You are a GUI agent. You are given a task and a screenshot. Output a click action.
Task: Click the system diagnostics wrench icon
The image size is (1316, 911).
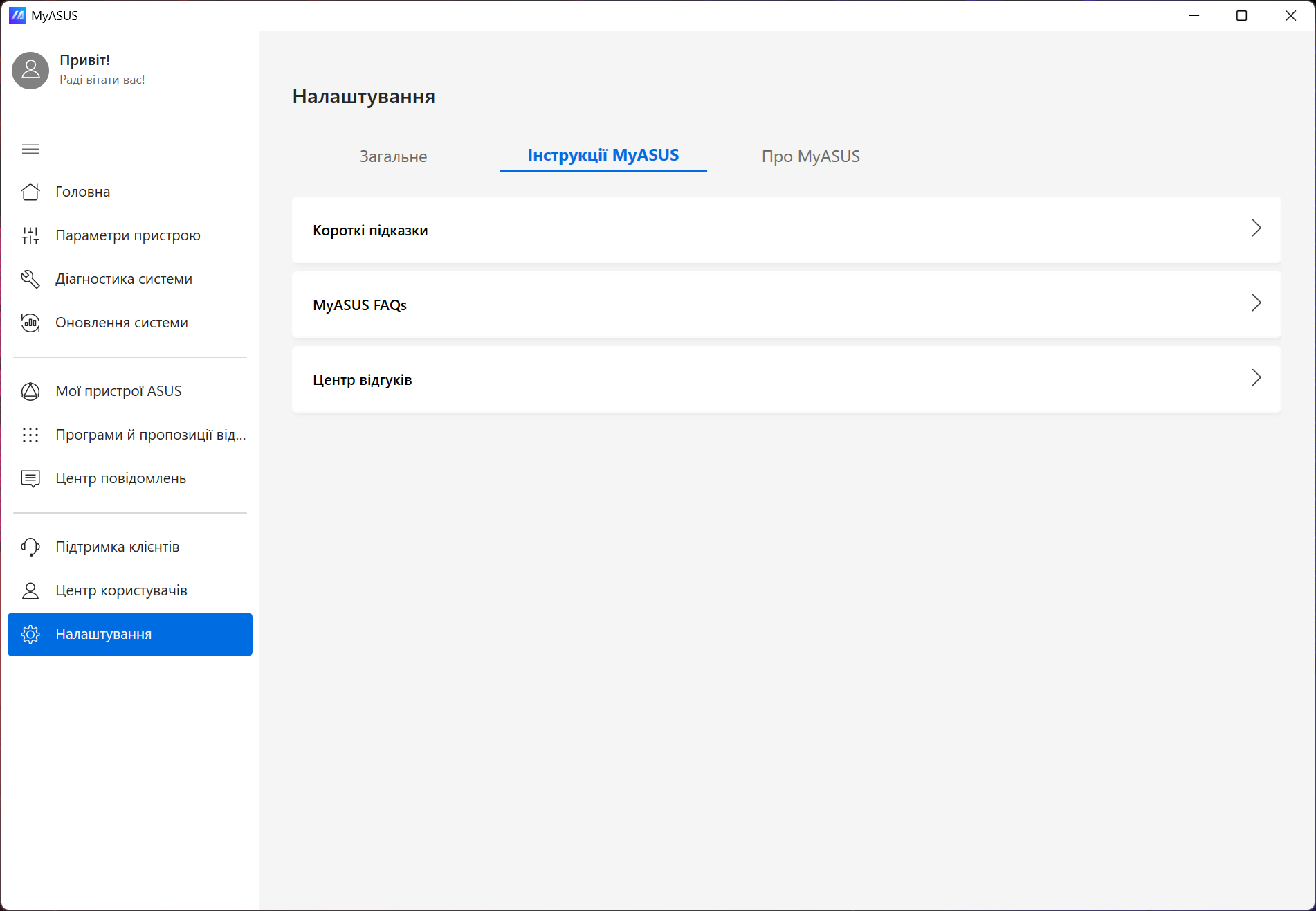30,279
